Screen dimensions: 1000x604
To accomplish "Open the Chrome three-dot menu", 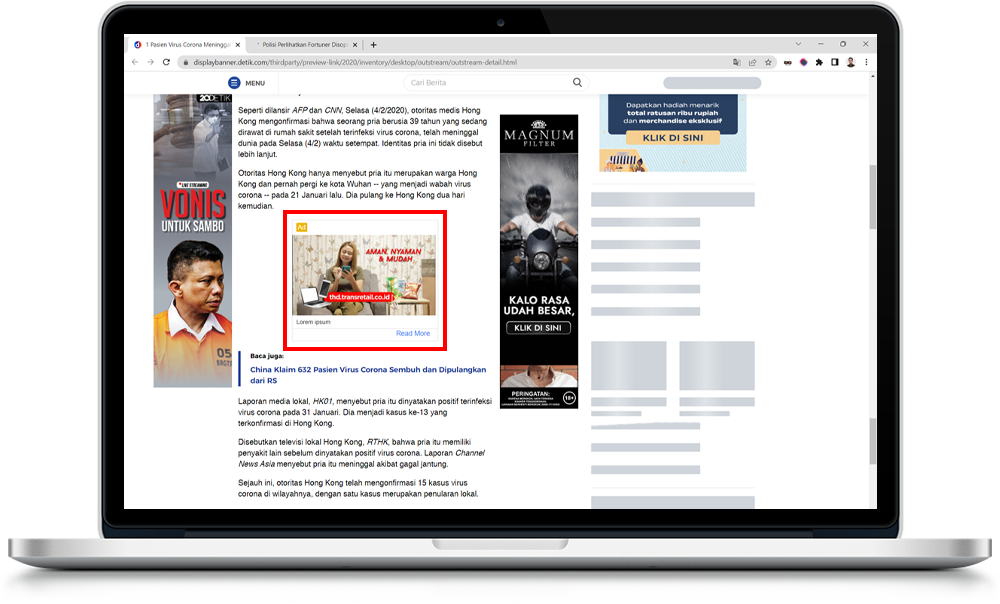I will pos(866,62).
